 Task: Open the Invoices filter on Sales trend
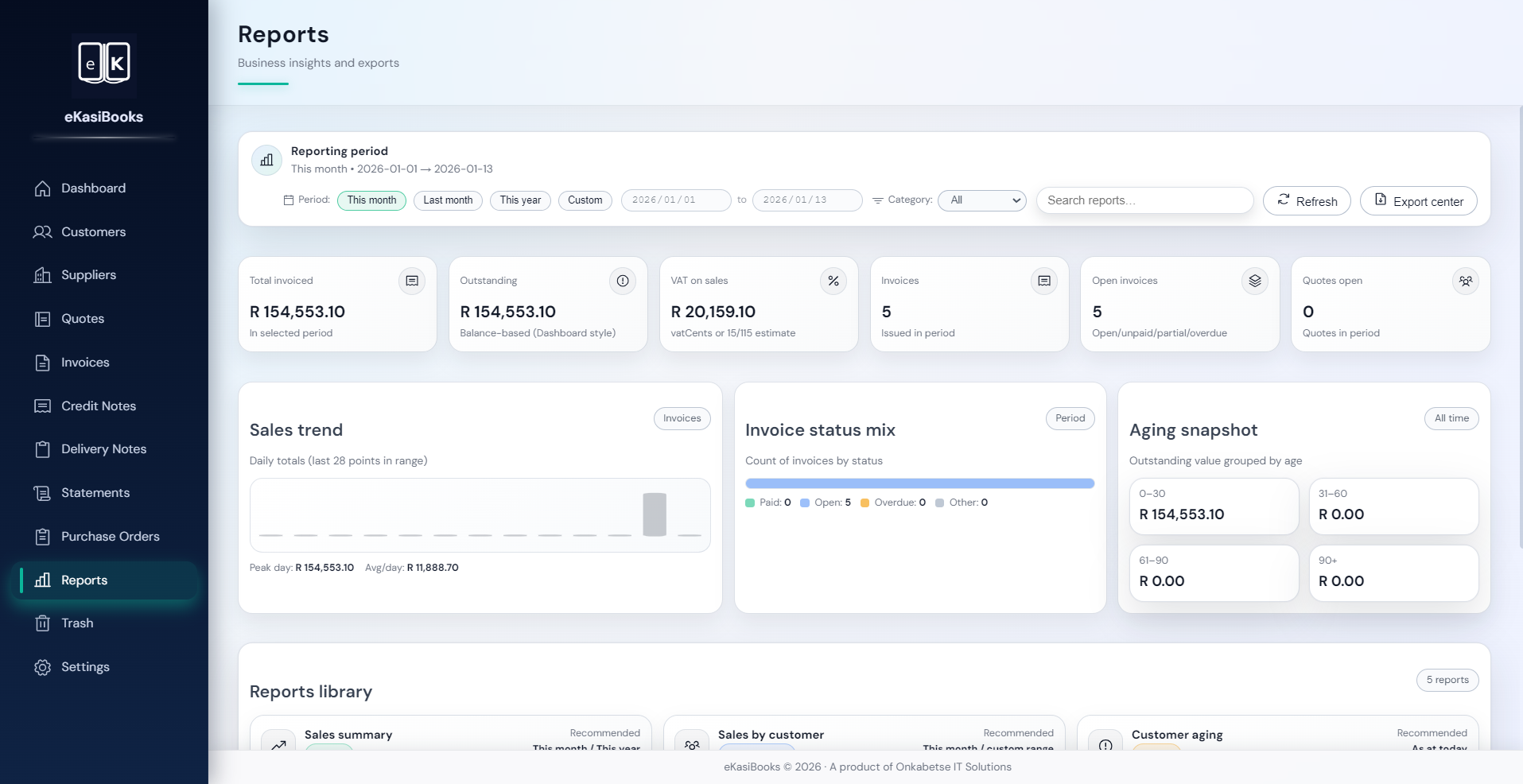click(x=682, y=418)
